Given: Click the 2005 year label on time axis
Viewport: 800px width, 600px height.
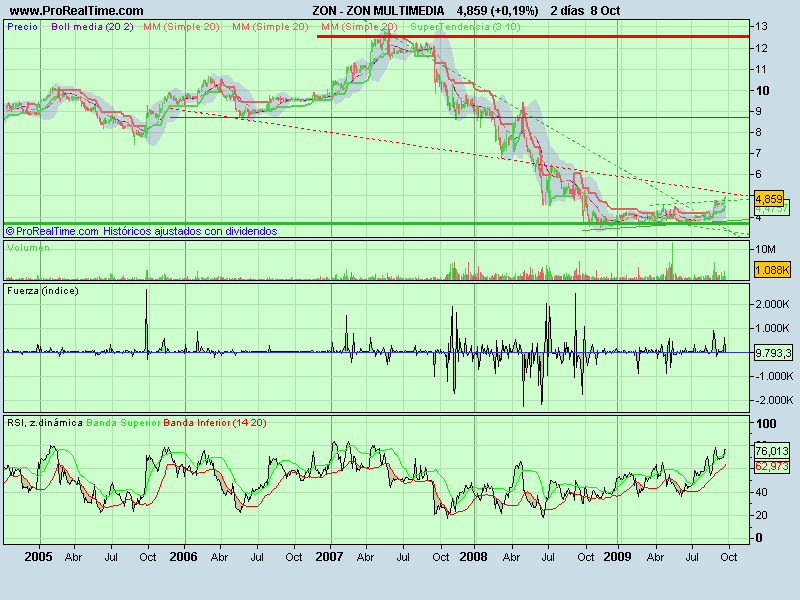Looking at the screenshot, I should tap(38, 557).
